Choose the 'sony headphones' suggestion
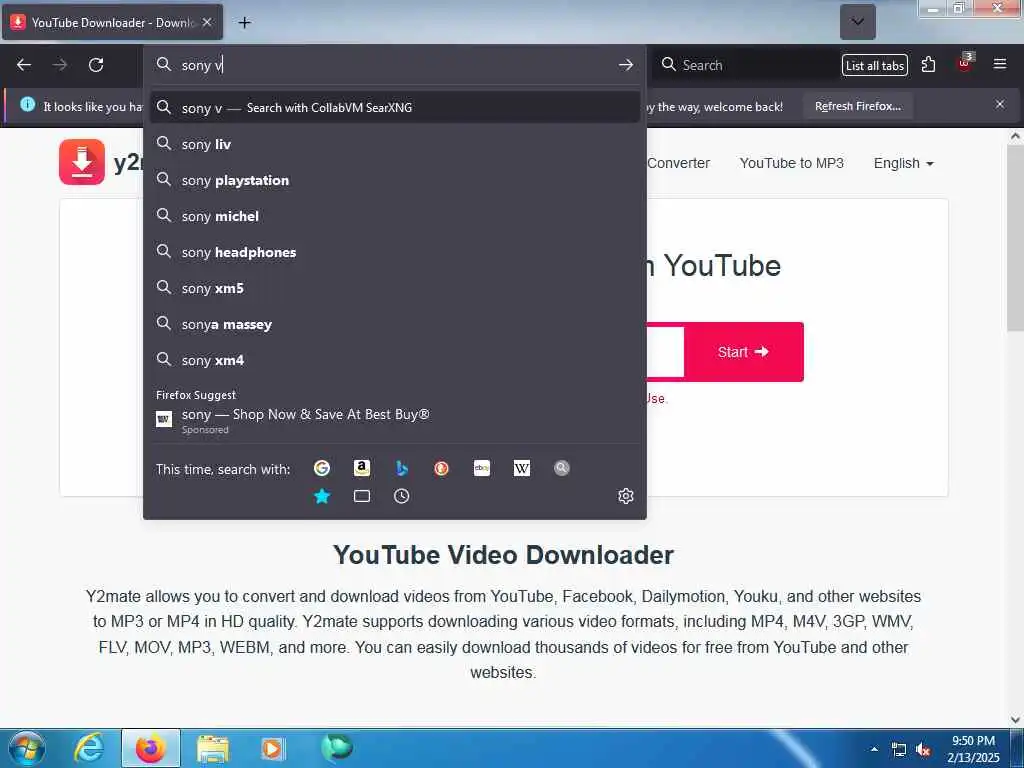This screenshot has height=768, width=1024. [x=394, y=252]
